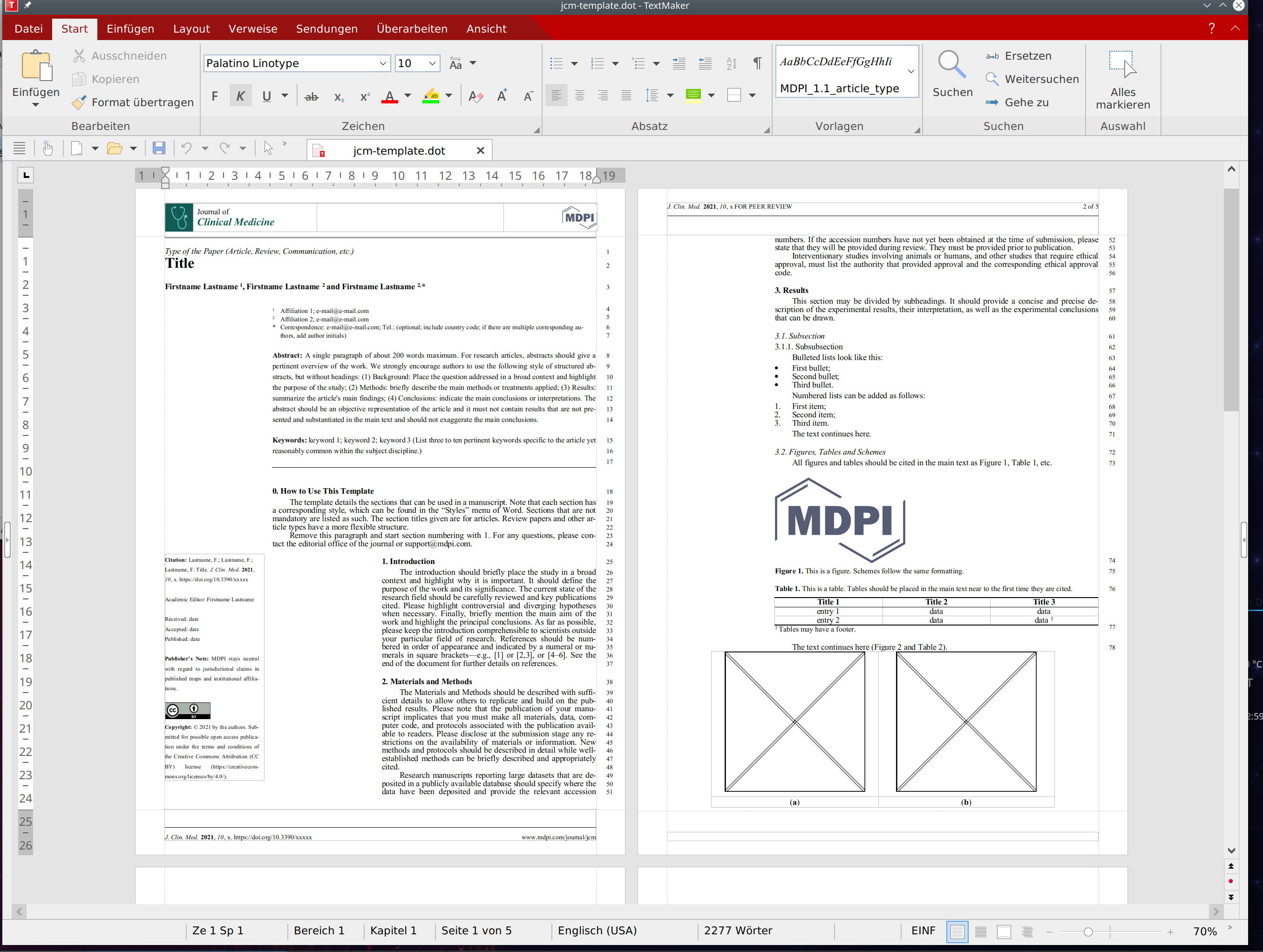The image size is (1263, 952).
Task: Save document with floppy disk icon
Action: click(x=159, y=149)
